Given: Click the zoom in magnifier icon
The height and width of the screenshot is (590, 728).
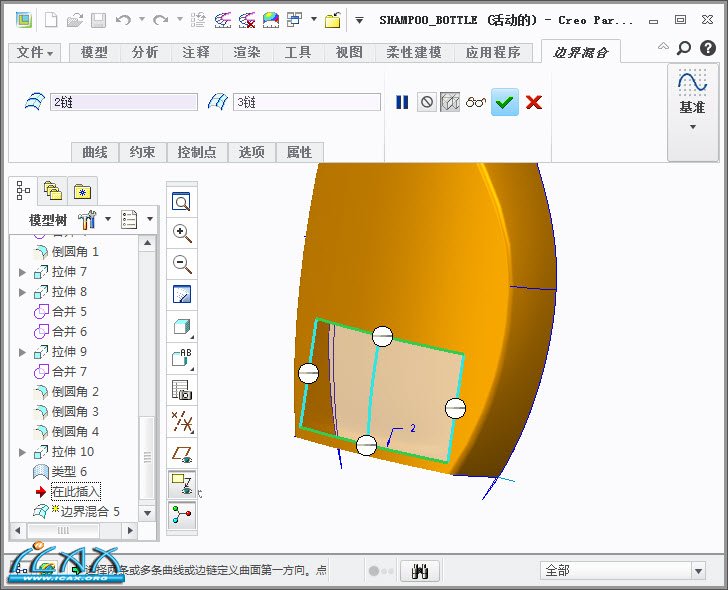Looking at the screenshot, I should 182,233.
